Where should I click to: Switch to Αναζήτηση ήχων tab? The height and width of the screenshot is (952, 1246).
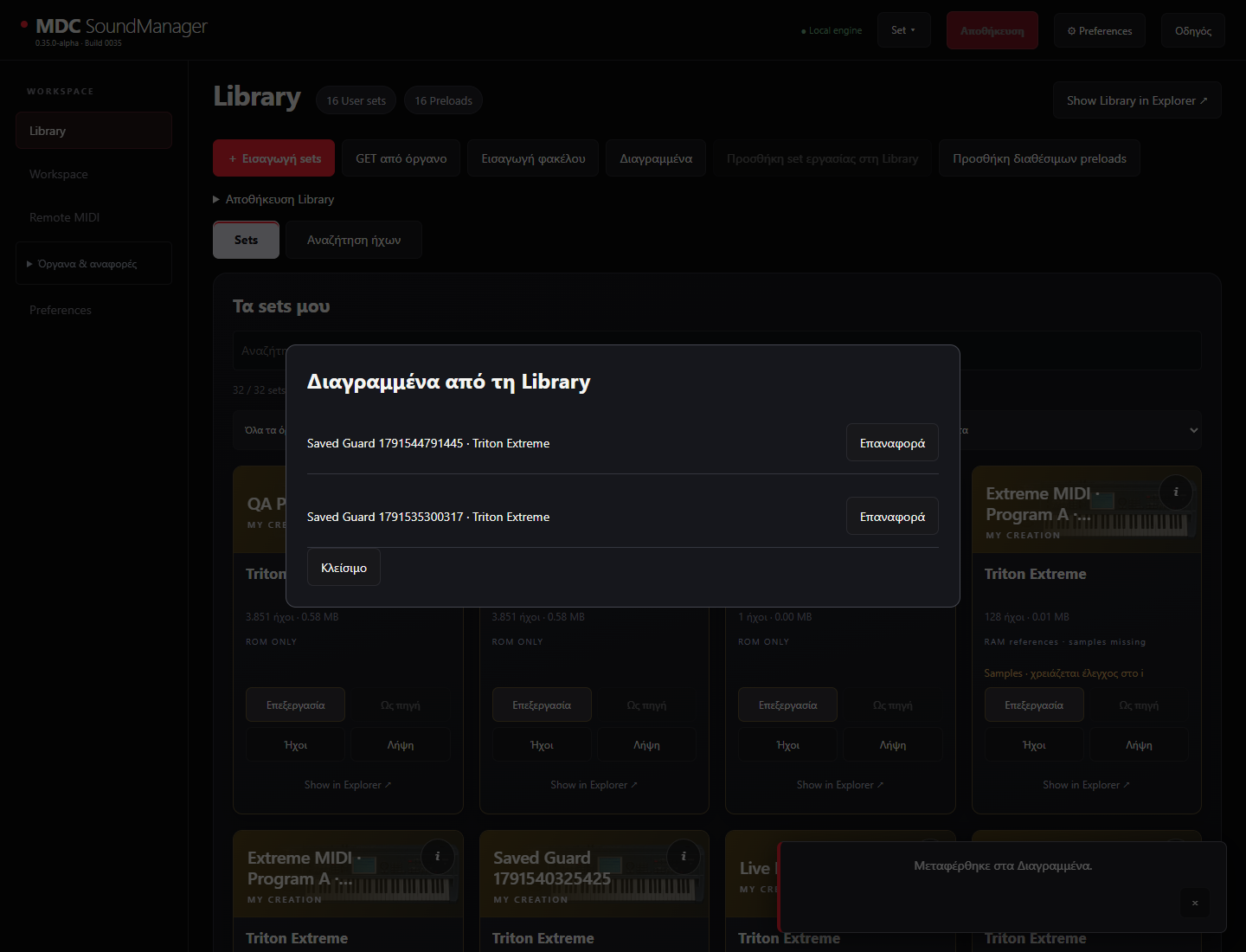tap(354, 240)
